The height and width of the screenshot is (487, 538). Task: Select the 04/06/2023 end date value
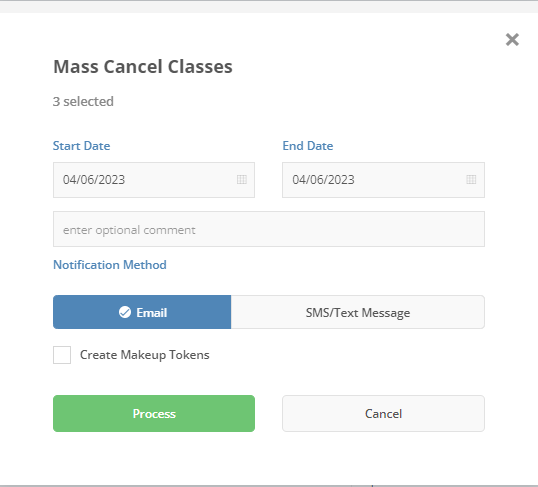323,180
